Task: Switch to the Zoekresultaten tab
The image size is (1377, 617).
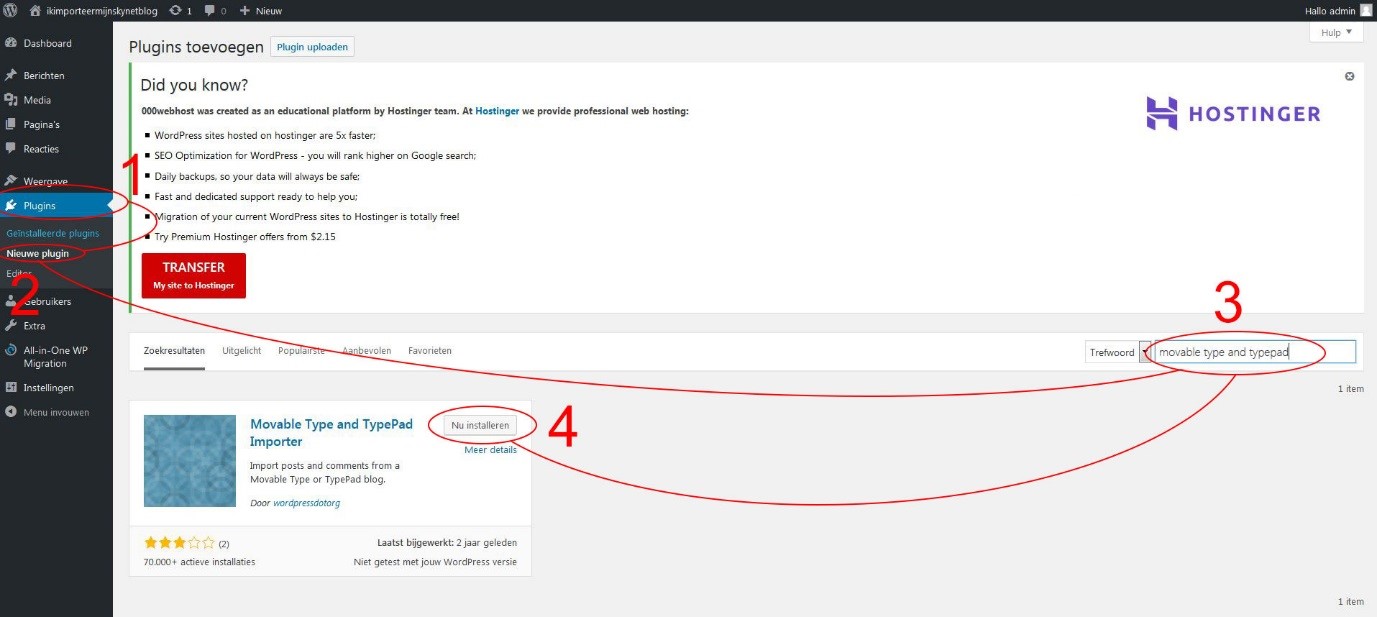Action: click(x=174, y=351)
